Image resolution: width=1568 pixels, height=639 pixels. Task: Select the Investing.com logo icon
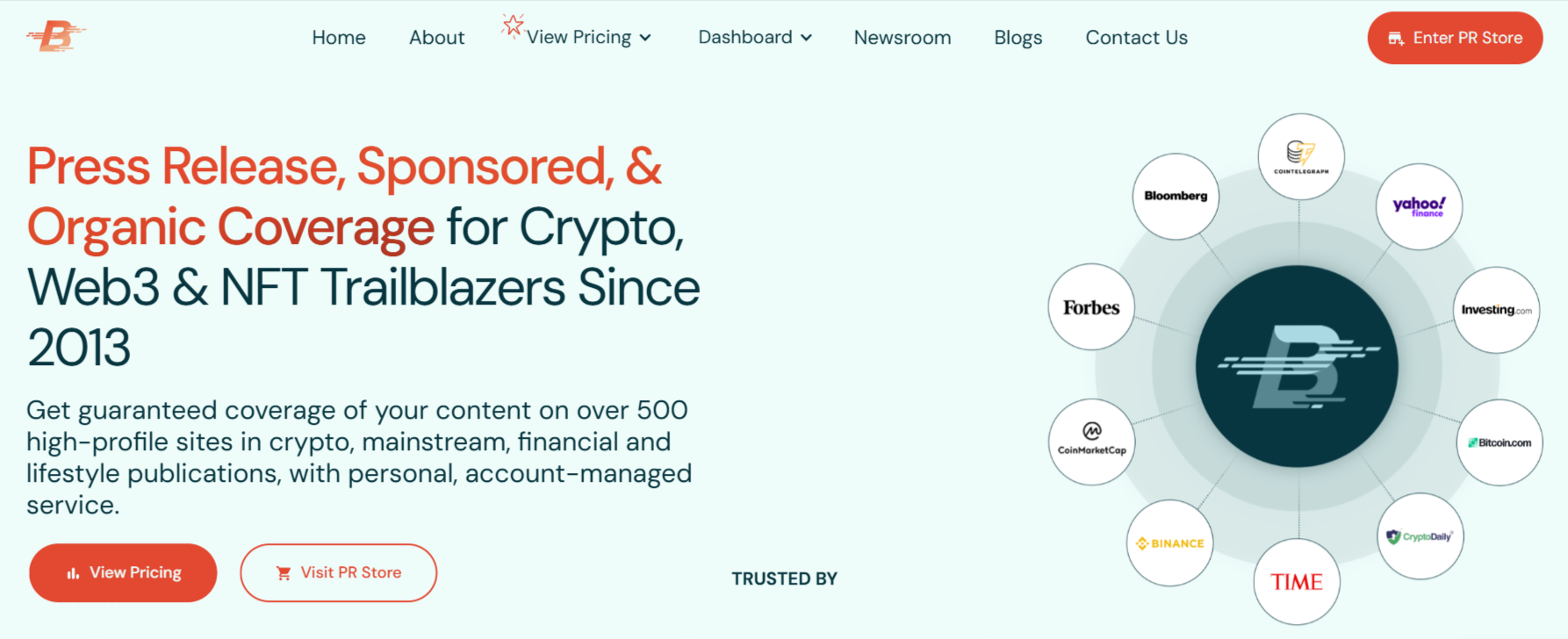pos(1496,309)
